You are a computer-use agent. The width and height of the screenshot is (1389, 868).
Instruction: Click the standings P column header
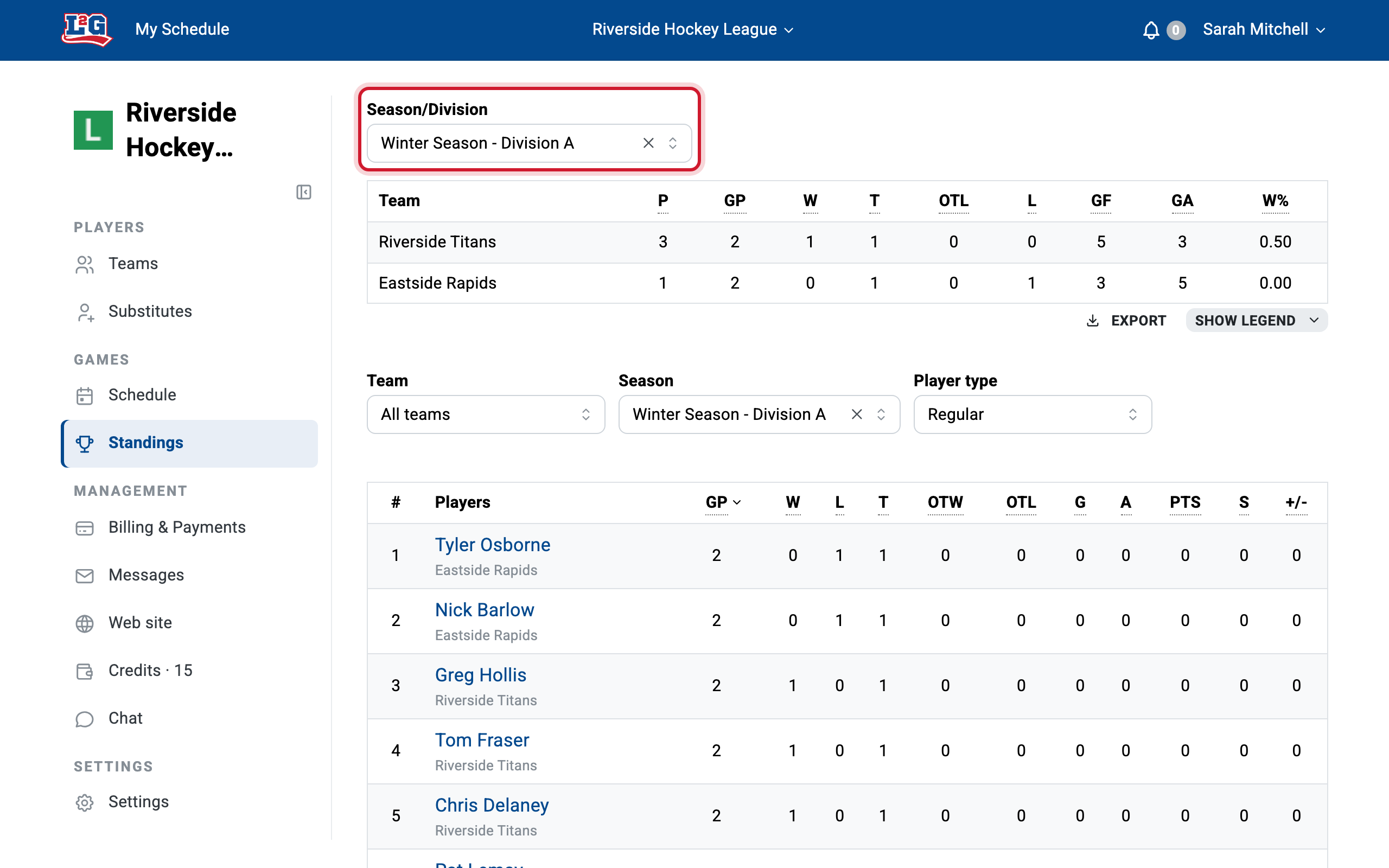tap(662, 201)
